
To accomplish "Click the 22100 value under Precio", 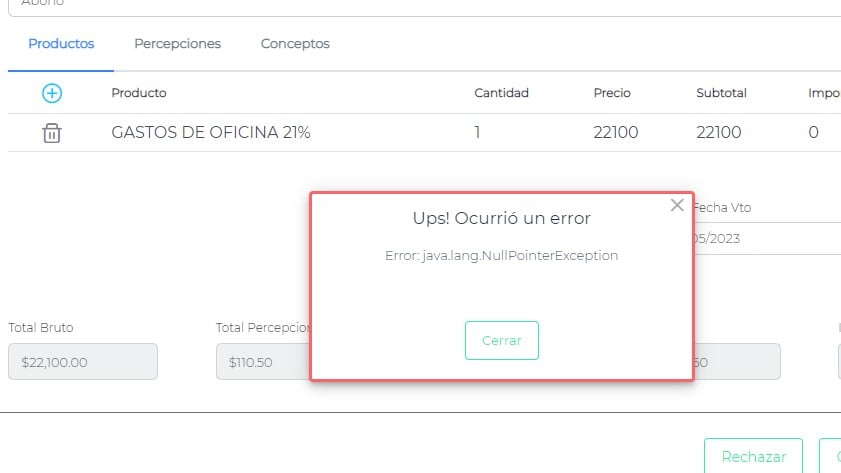I will (615, 132).
